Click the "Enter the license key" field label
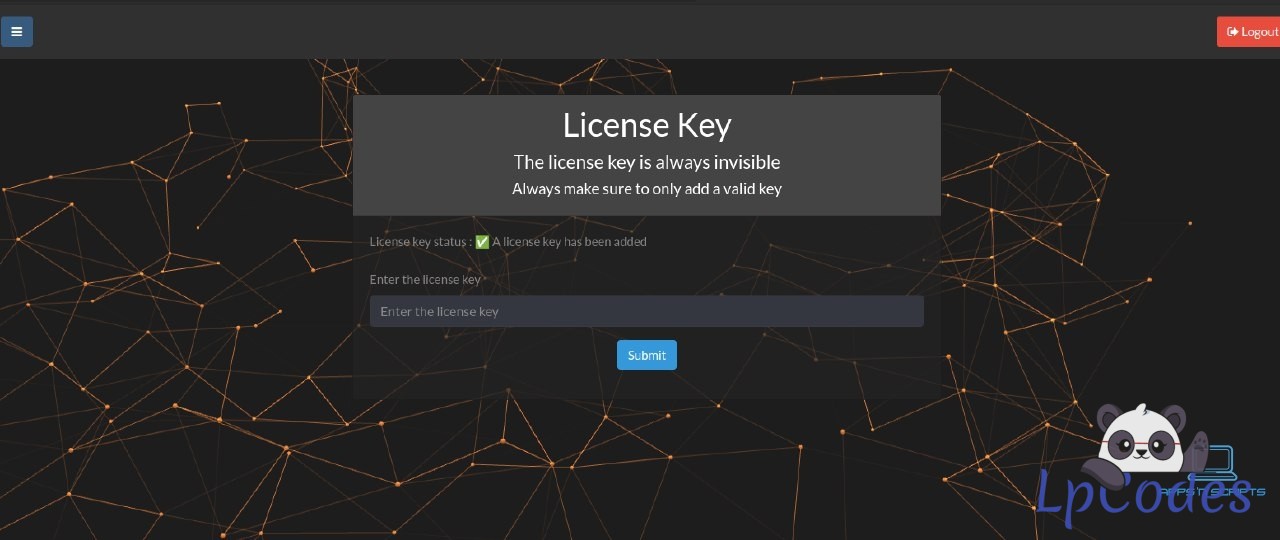 point(425,280)
